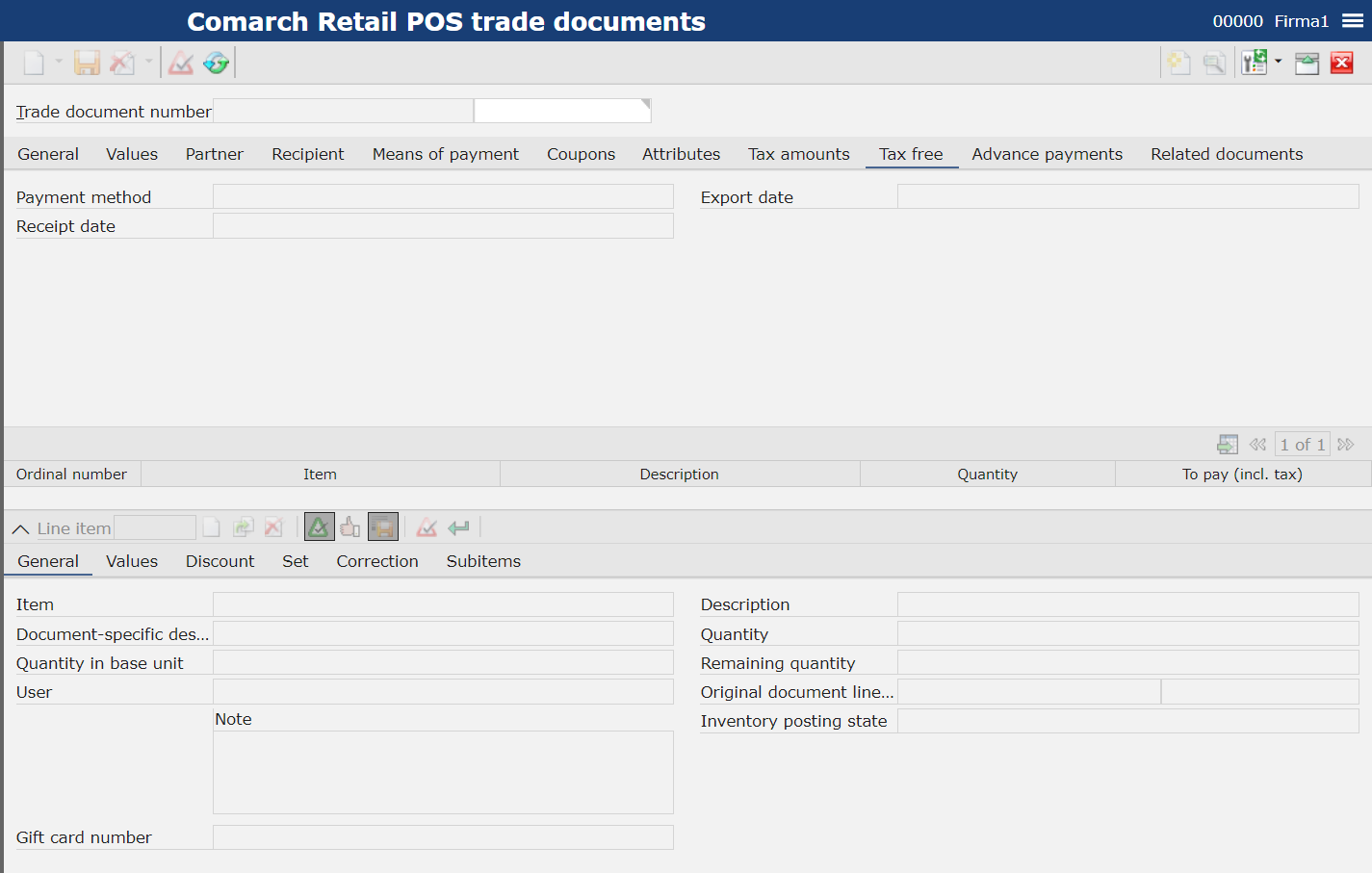This screenshot has height=873, width=1372.
Task: Click the line item triangle-check validate icon
Action: point(427,527)
